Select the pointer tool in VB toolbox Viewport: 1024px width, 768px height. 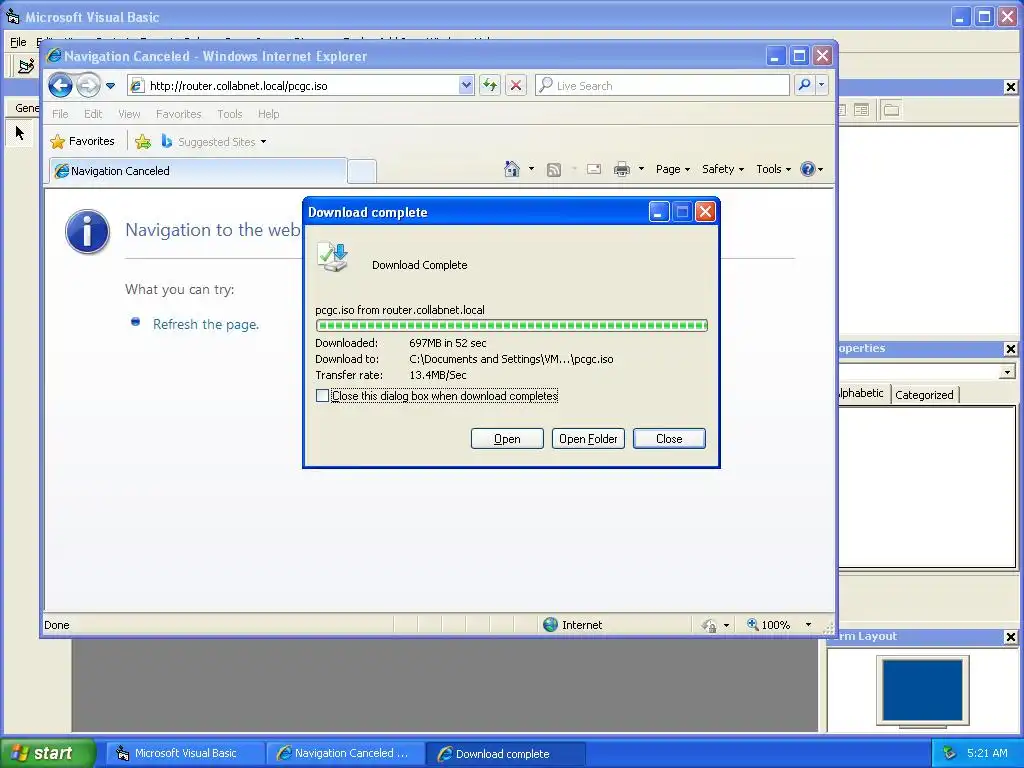(x=20, y=133)
